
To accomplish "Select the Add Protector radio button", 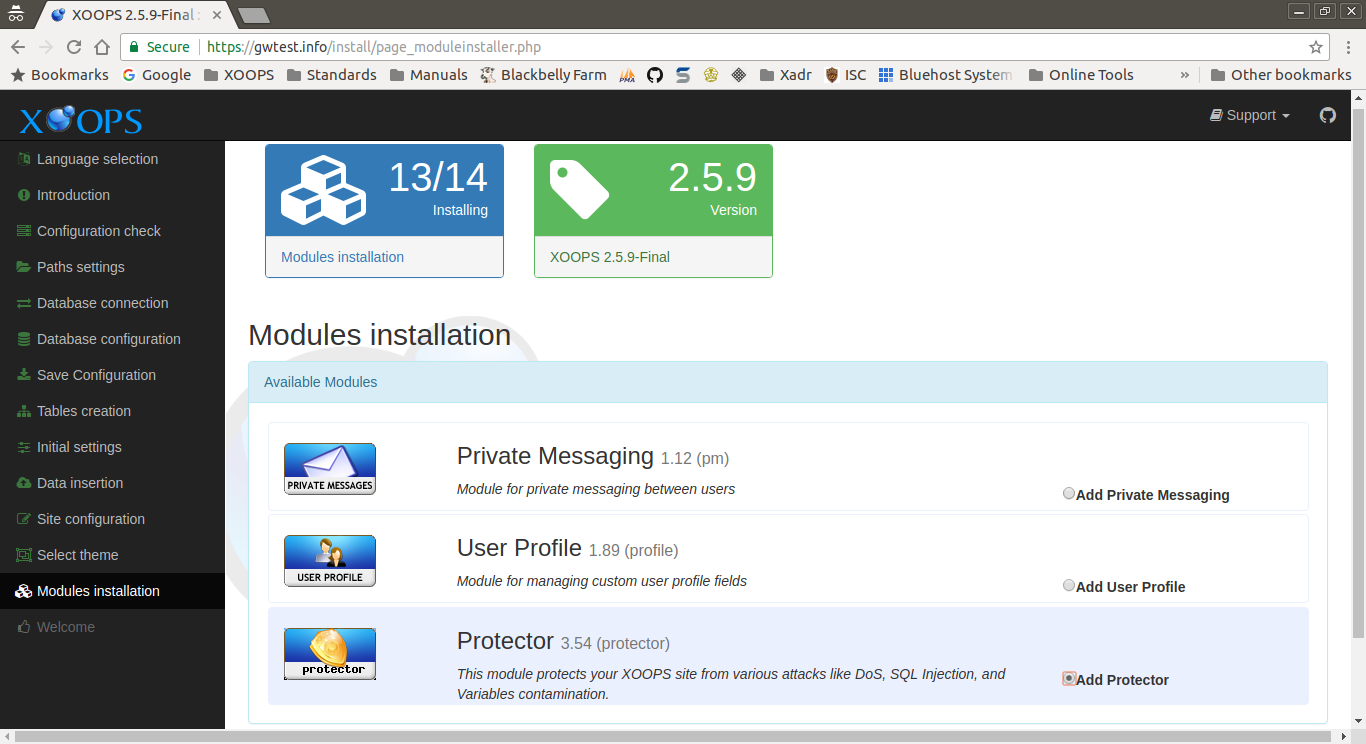I will tap(1069, 678).
